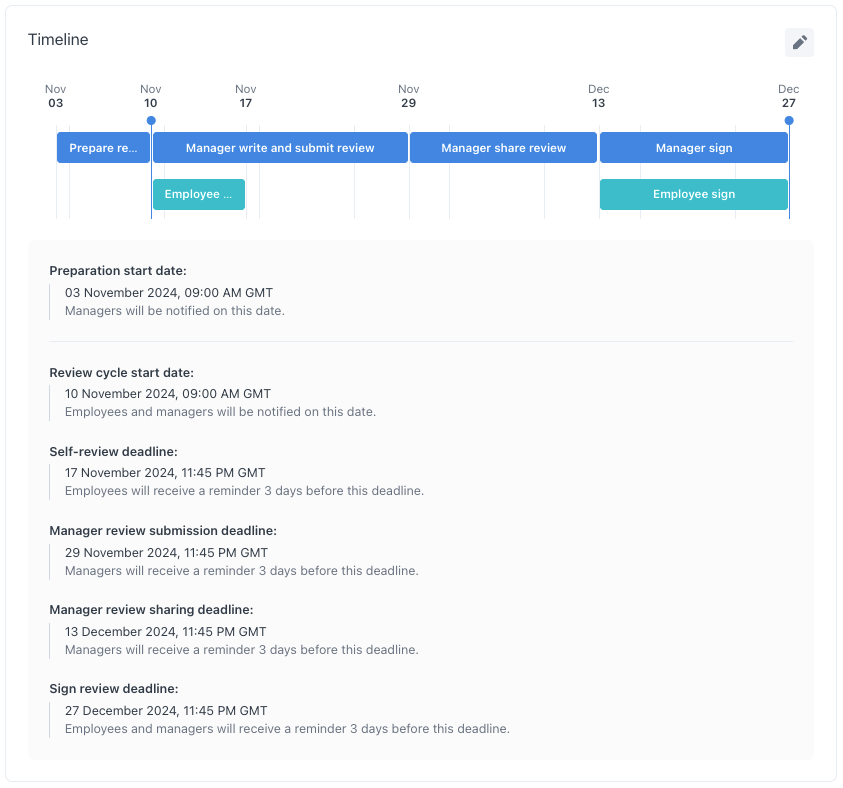Viewport: 843px width, 788px height.
Task: Click the Manager write and submit review bar
Action: coord(278,147)
